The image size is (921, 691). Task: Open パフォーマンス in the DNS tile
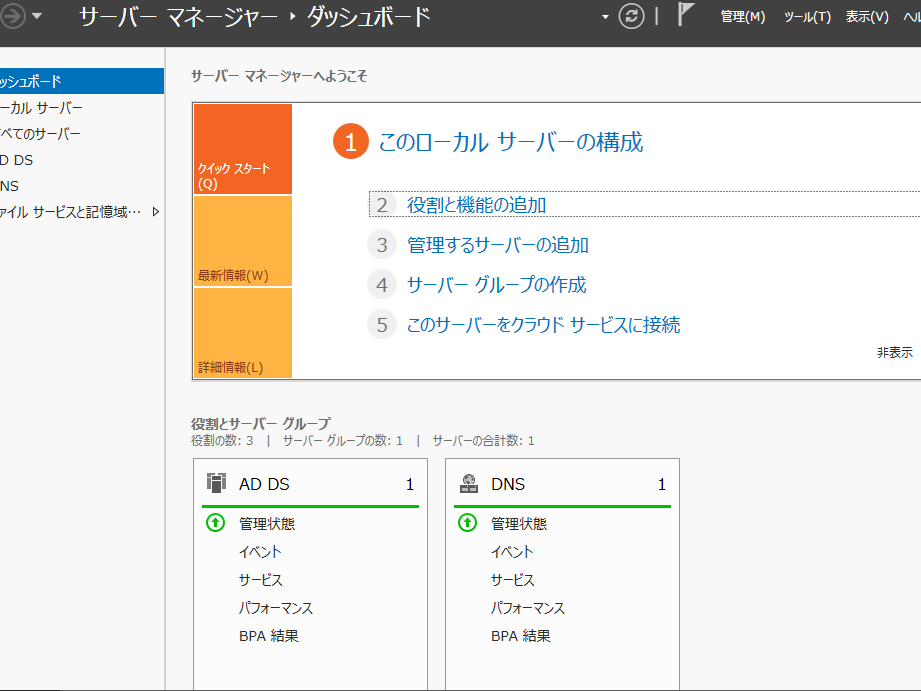tap(528, 608)
